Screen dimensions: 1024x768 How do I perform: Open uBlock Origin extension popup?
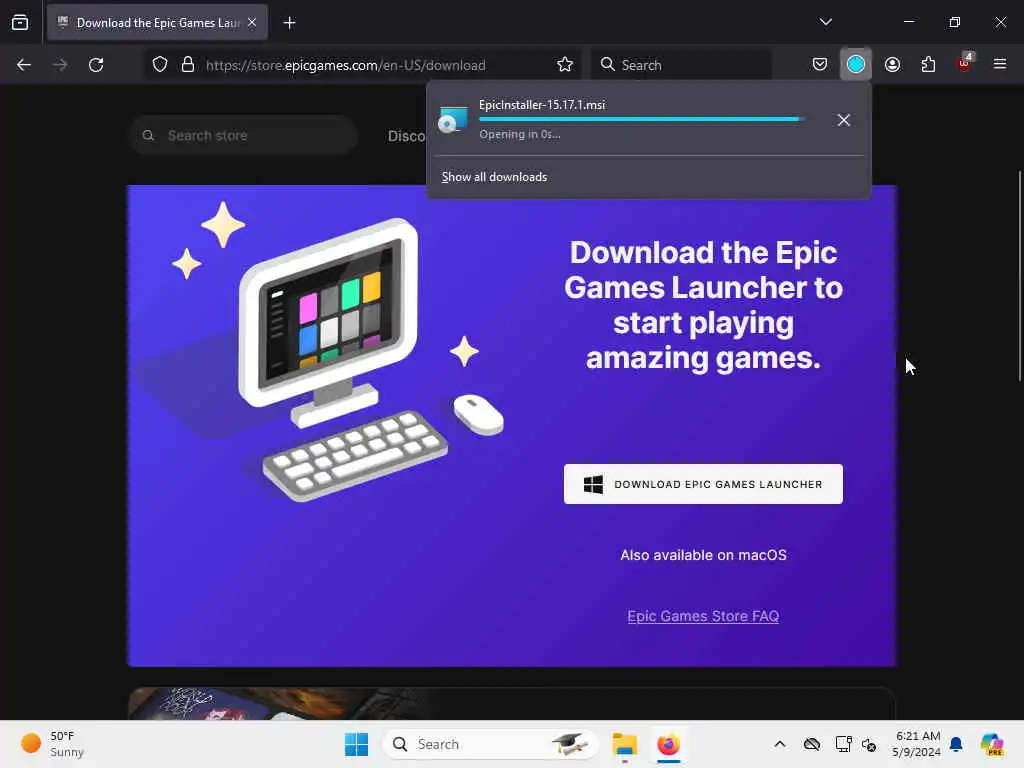click(x=965, y=63)
